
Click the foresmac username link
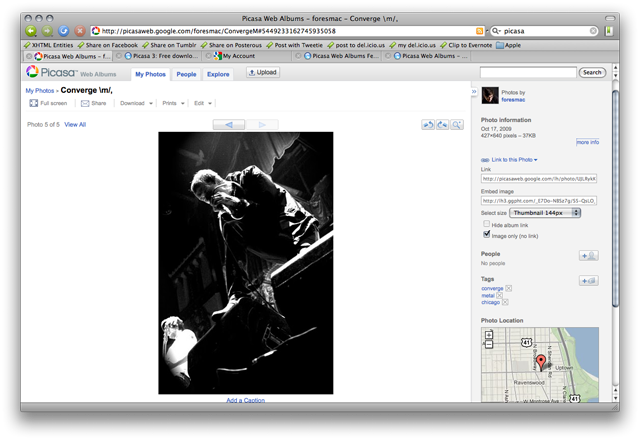click(x=513, y=100)
